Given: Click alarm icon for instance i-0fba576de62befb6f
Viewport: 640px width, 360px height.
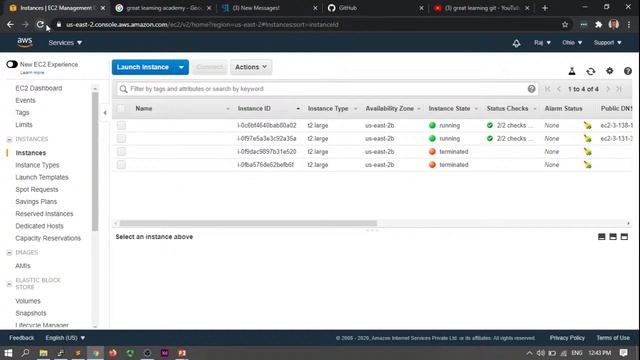Looking at the screenshot, I should 587,164.
